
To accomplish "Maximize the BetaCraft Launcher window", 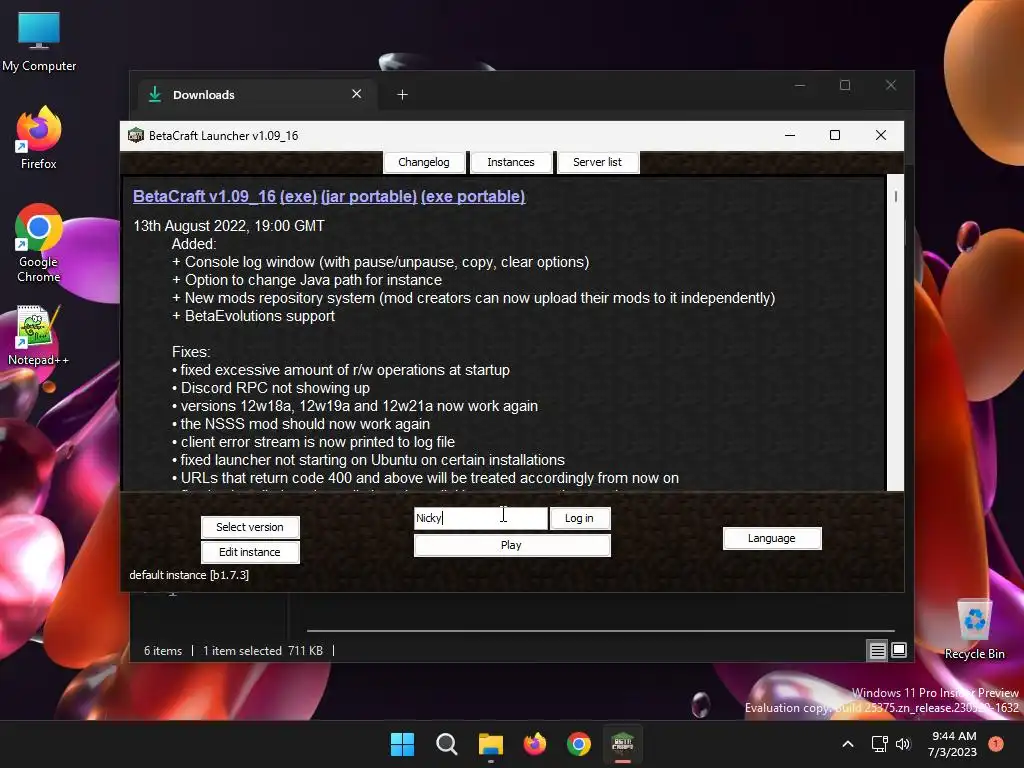I will click(835, 135).
